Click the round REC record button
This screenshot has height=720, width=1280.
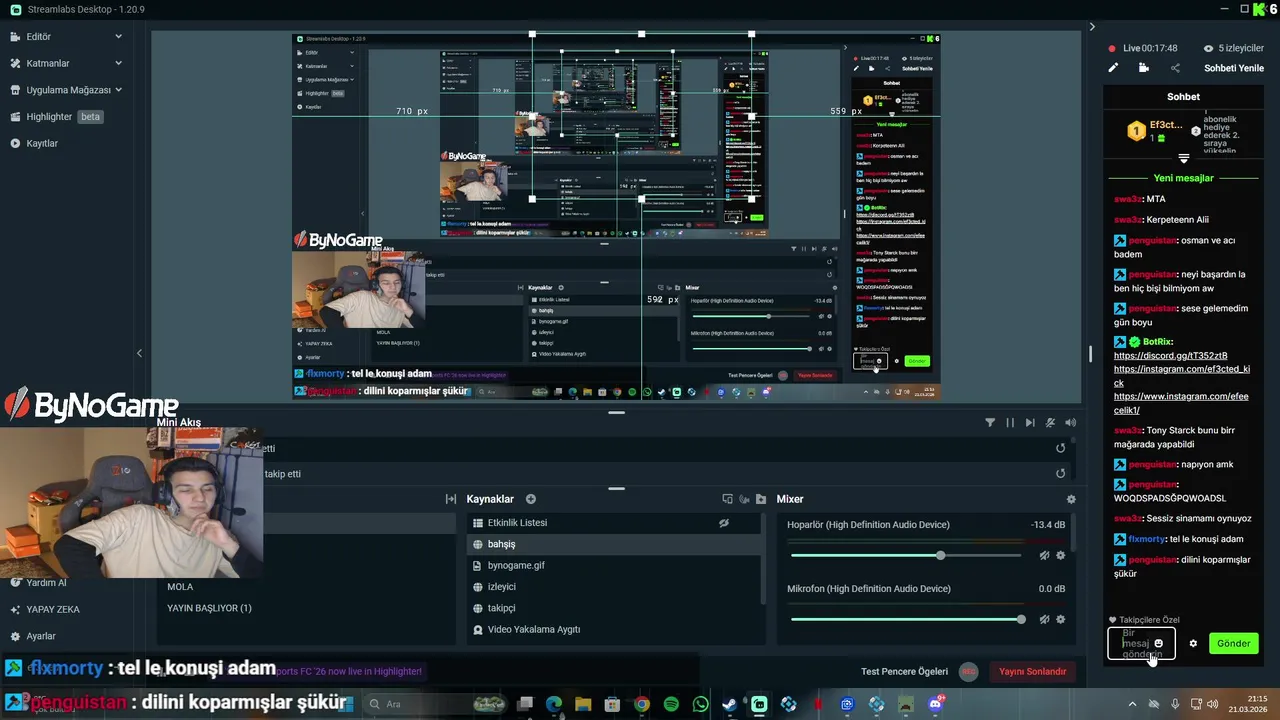[968, 671]
